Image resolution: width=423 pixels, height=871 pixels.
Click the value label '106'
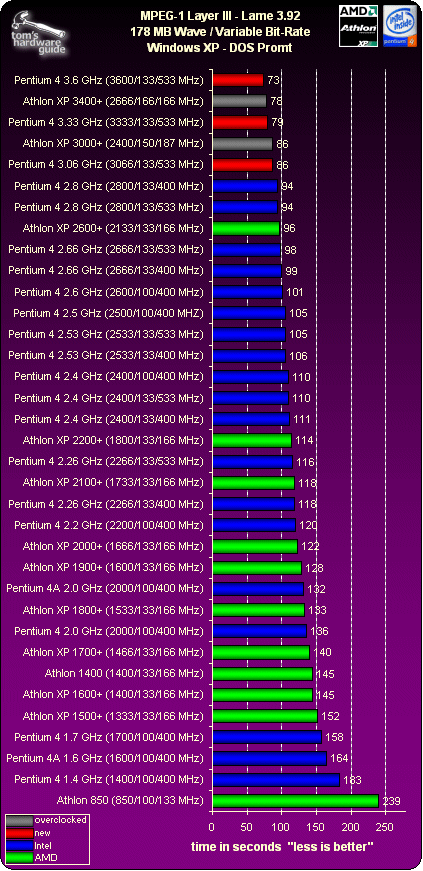(x=298, y=356)
